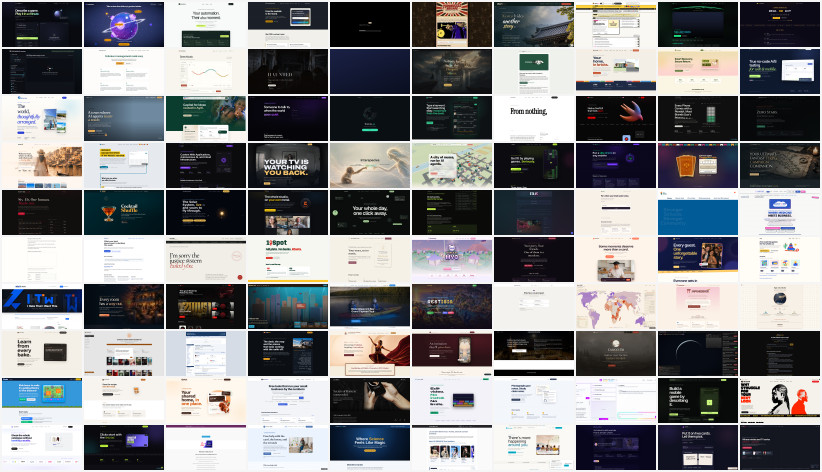This screenshot has height=472, width=822.
Task: Select the 'A city of moves' map thumbnail
Action: coord(452,166)
